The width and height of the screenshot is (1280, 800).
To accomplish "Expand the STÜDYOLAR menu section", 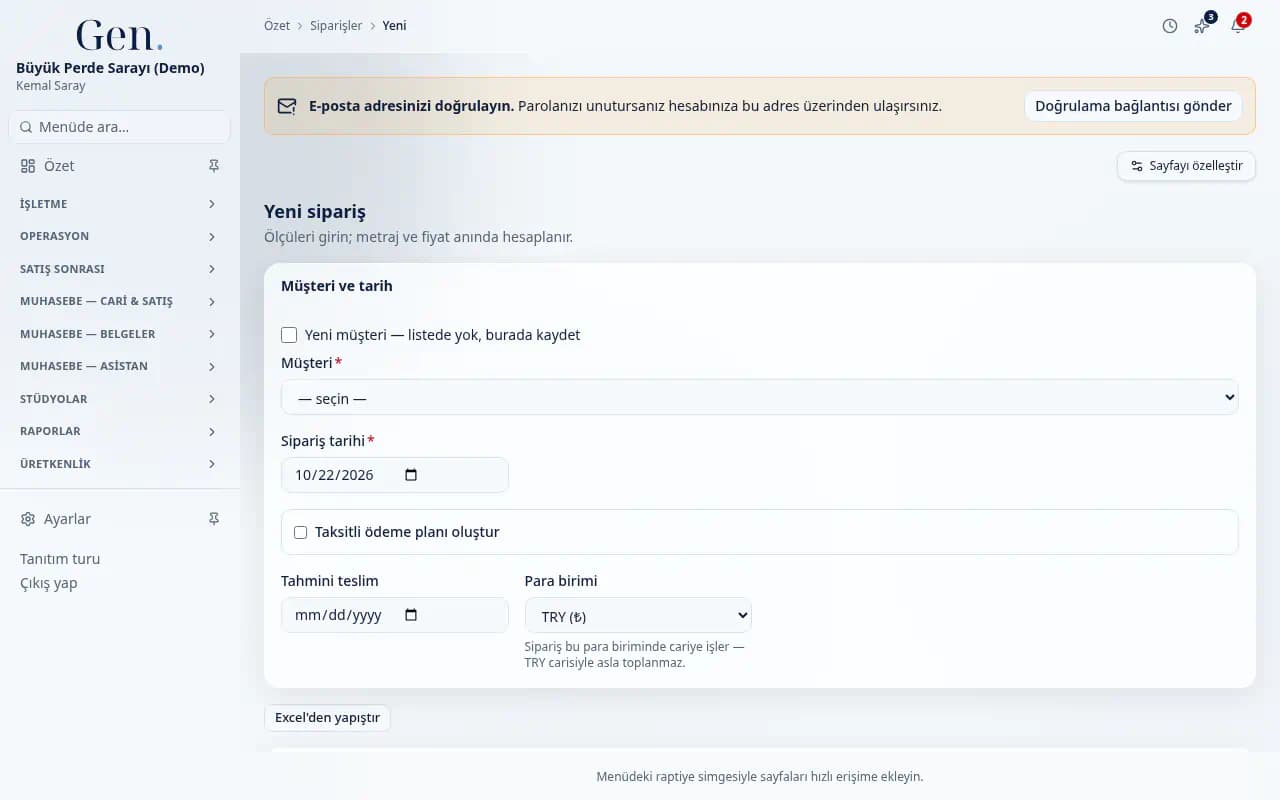I will coord(119,399).
